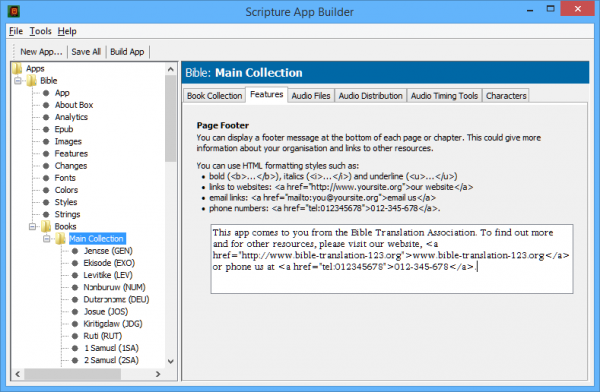Image resolution: width=600 pixels, height=392 pixels.
Task: Select the Features tab
Action: (266, 95)
